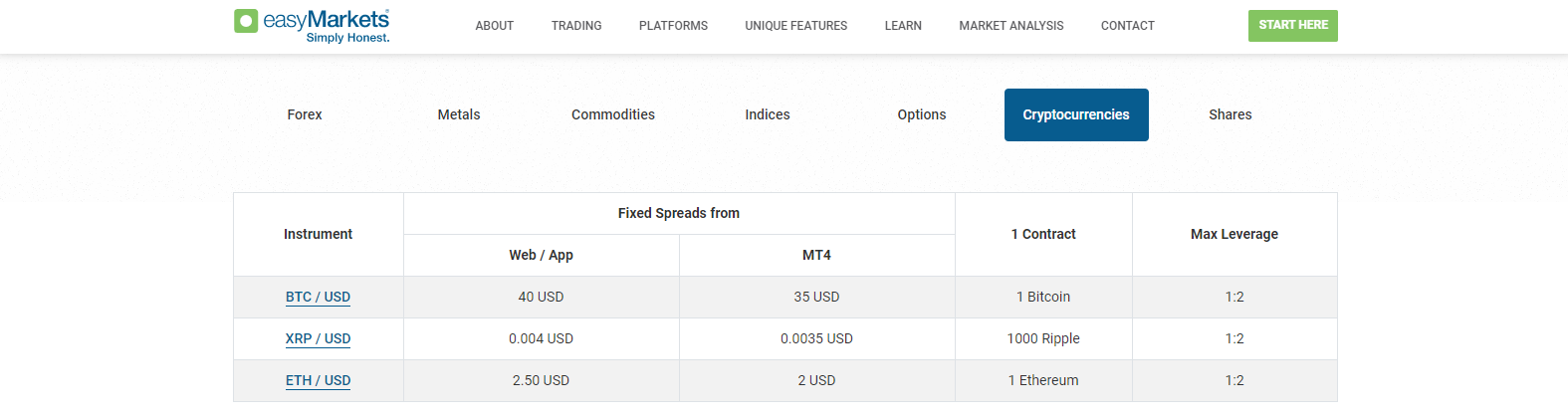Screen dimensions: 1568x418
Task: Open the BTC / USD instrument link
Action: coord(318,297)
